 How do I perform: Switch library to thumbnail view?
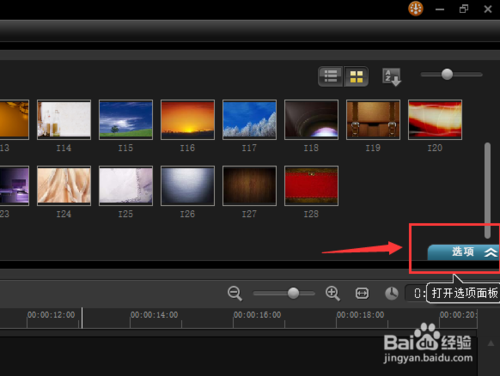coord(356,76)
